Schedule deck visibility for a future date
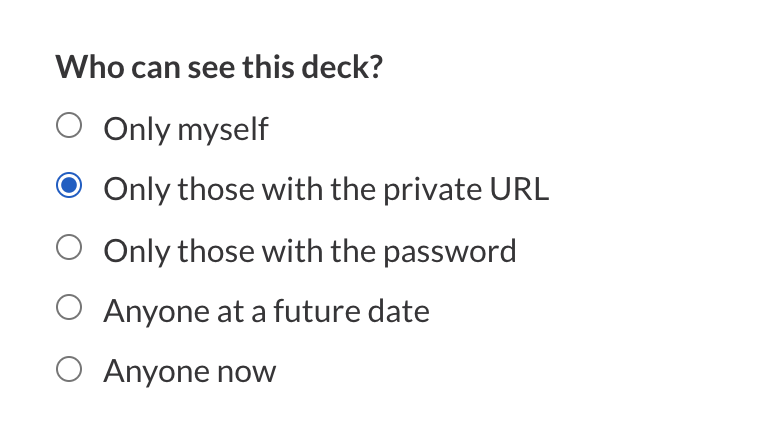778x422 pixels. click(68, 310)
